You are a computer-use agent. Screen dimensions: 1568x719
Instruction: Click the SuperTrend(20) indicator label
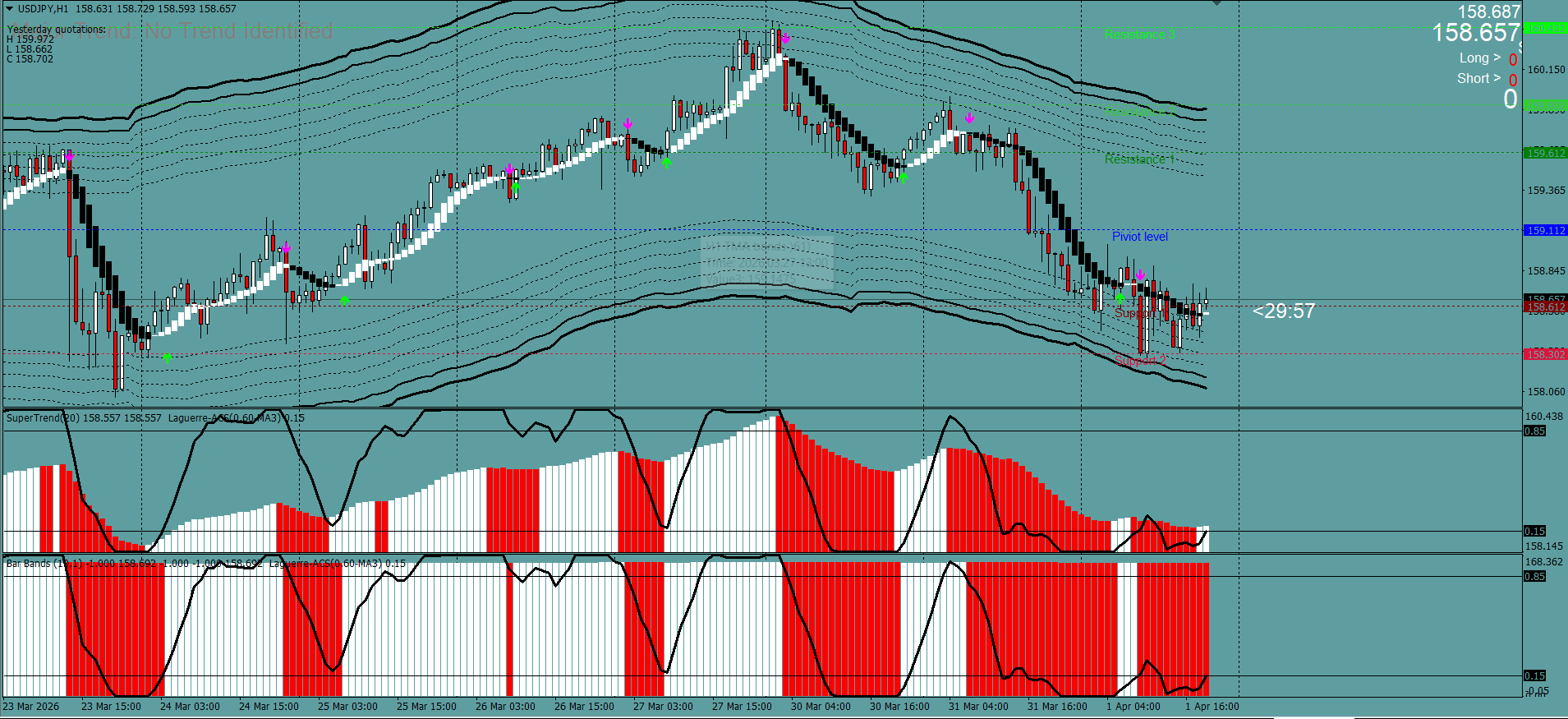pos(43,418)
